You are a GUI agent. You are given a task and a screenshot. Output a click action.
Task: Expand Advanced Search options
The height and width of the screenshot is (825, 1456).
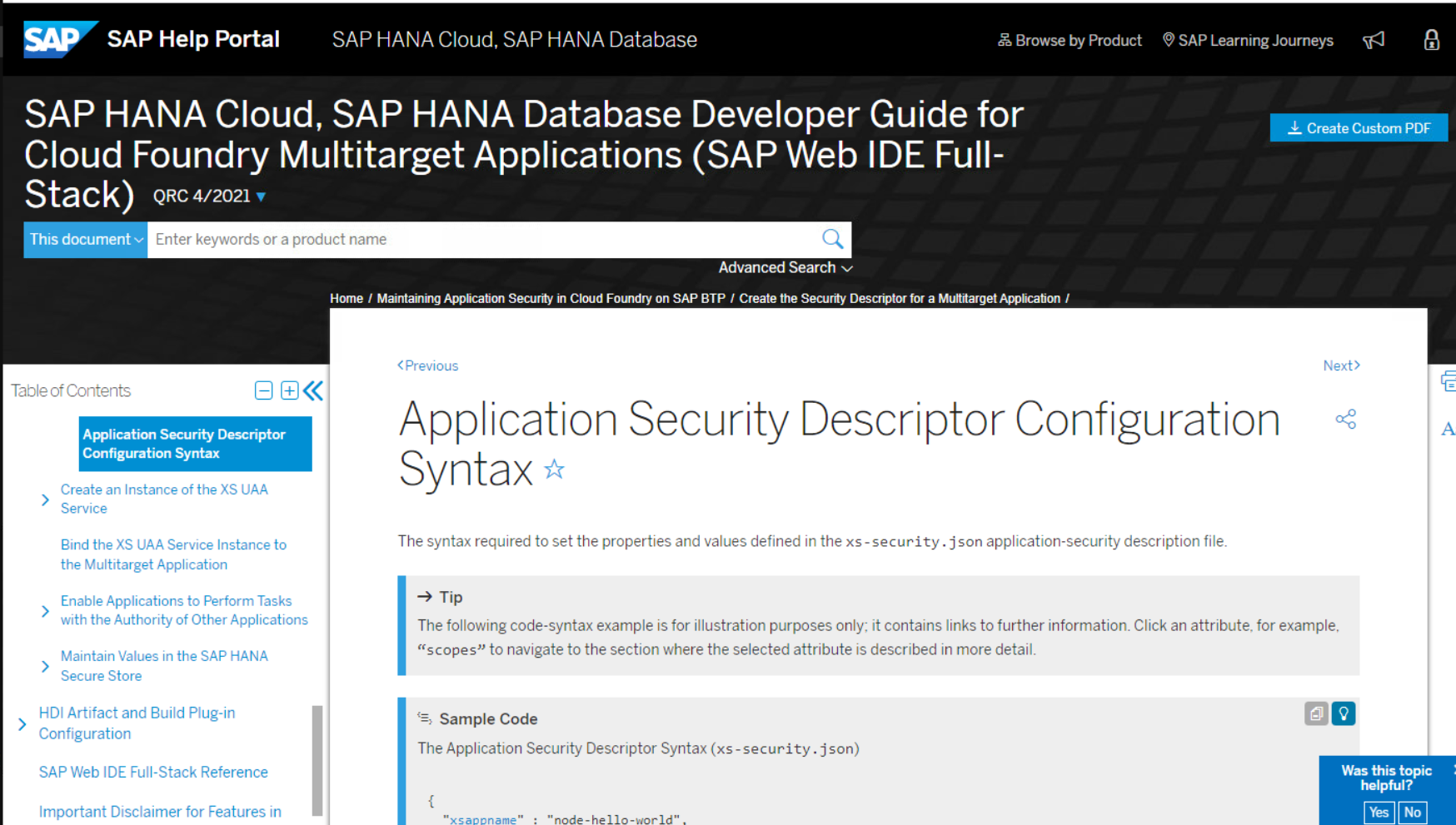click(x=785, y=268)
